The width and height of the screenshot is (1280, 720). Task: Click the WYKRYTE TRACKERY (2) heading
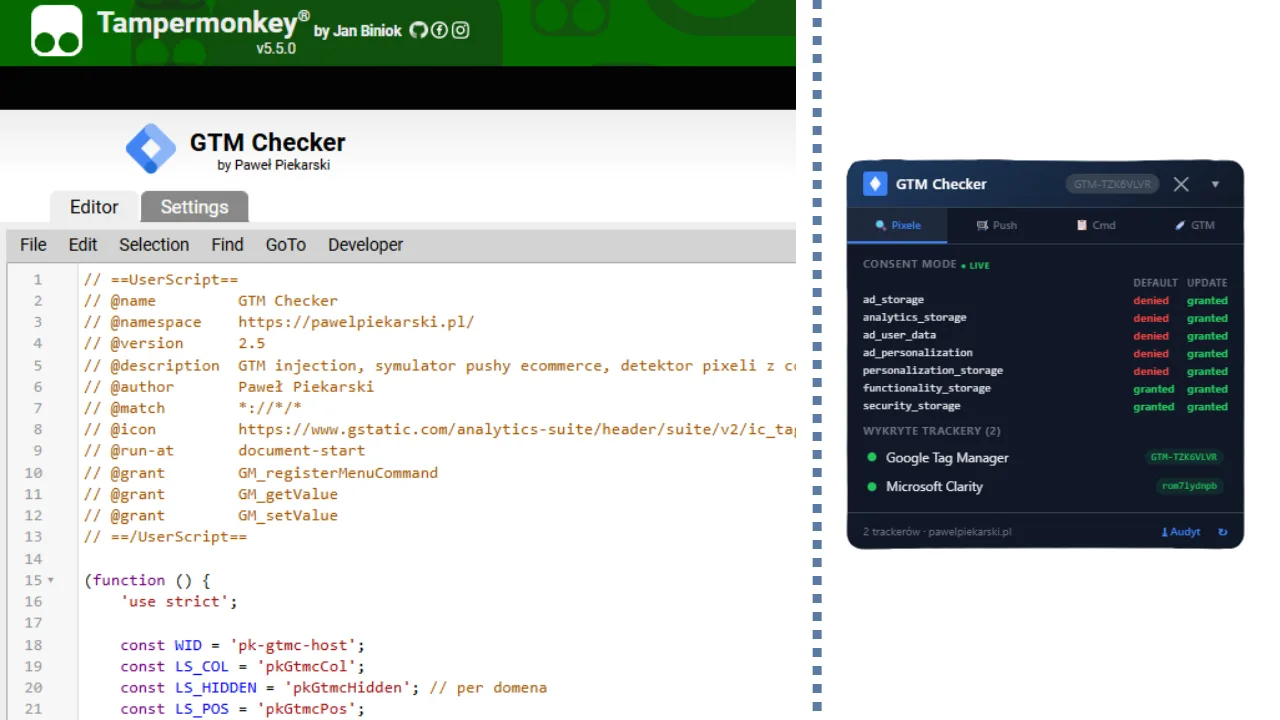[x=931, y=431]
